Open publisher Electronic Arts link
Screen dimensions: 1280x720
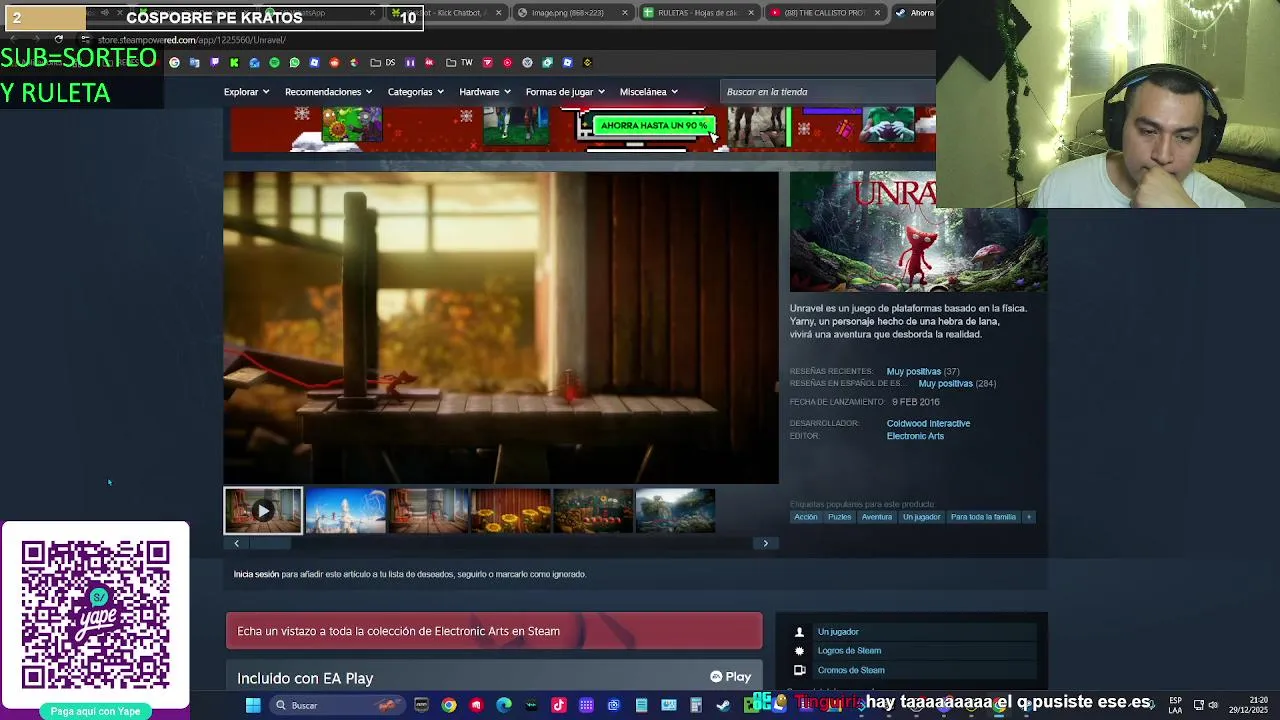pyautogui.click(x=915, y=436)
